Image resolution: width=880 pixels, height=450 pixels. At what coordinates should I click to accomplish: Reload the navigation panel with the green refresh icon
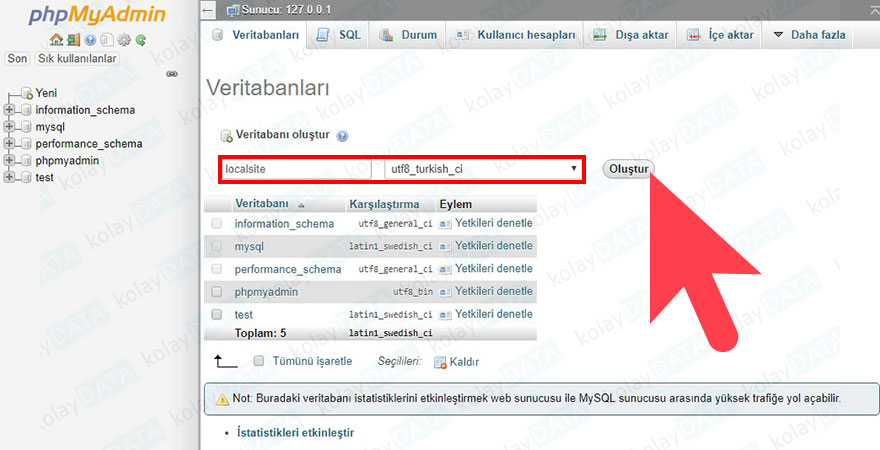coord(141,40)
